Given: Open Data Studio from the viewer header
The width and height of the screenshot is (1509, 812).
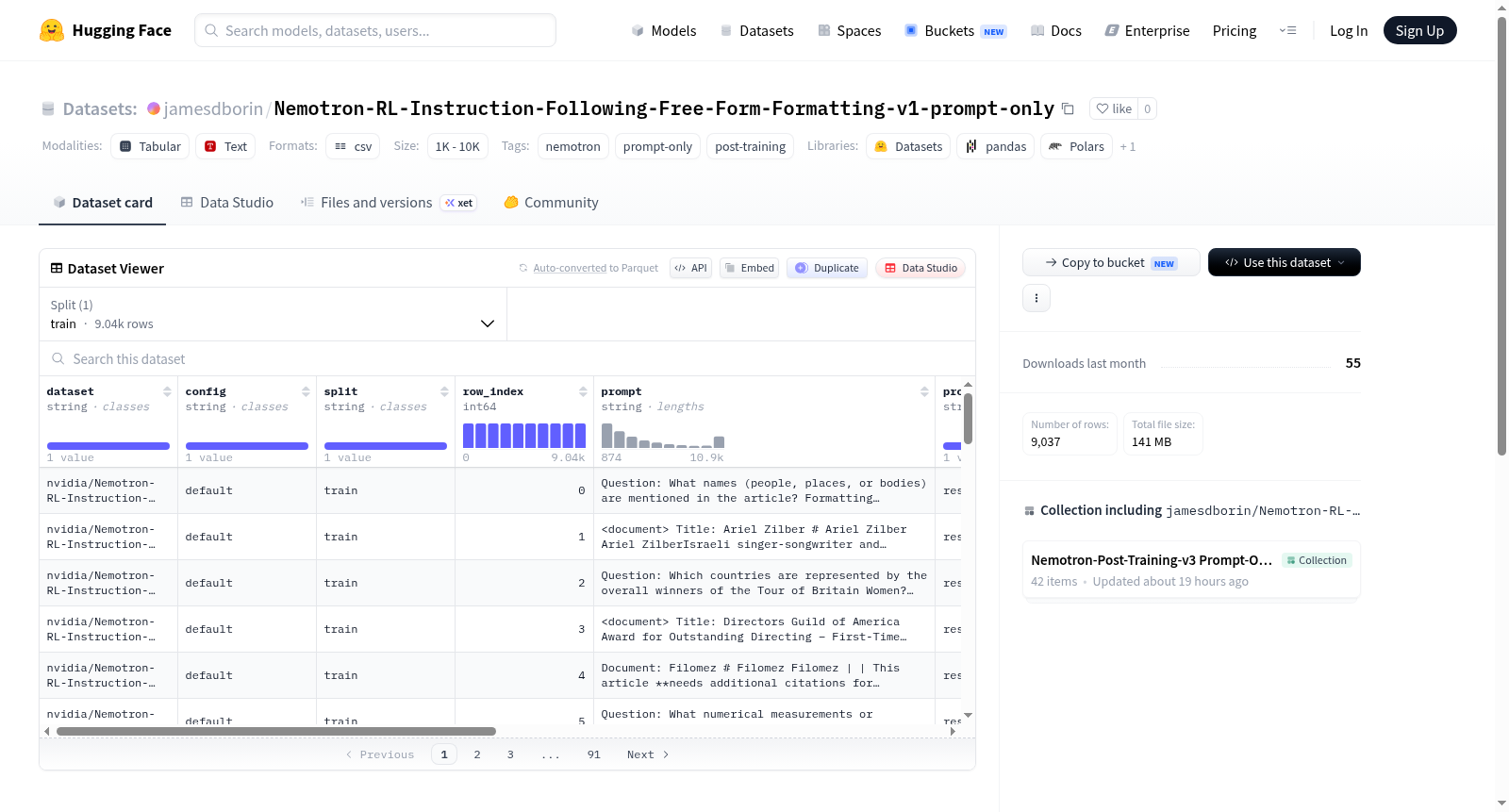Looking at the screenshot, I should coord(920,268).
